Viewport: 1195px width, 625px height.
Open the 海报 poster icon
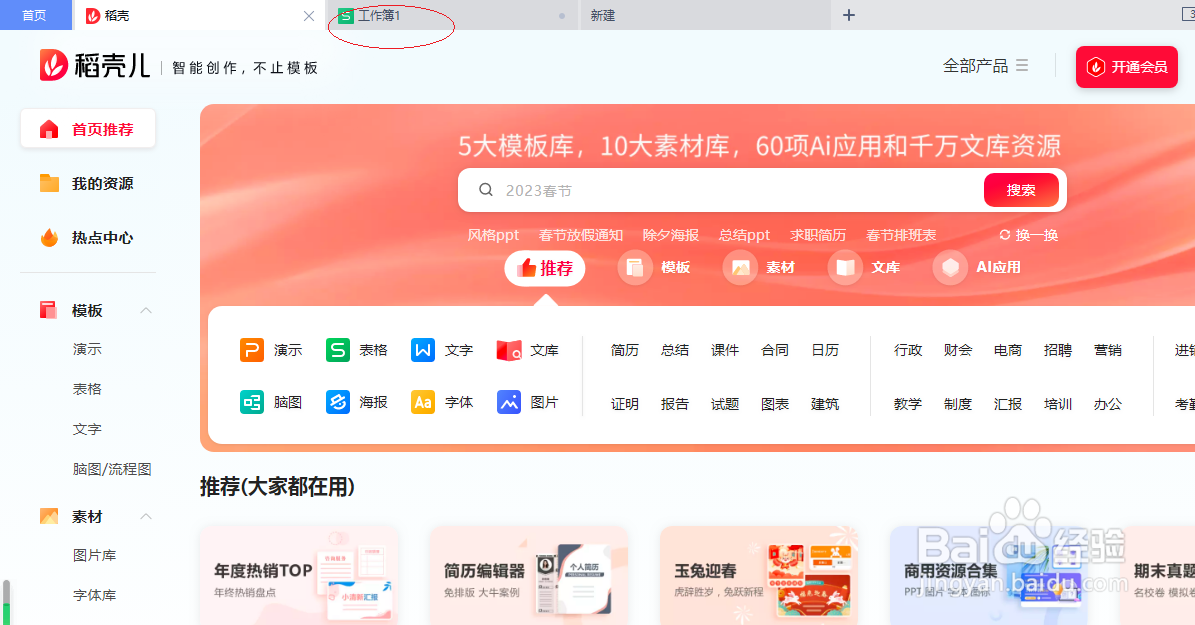338,402
